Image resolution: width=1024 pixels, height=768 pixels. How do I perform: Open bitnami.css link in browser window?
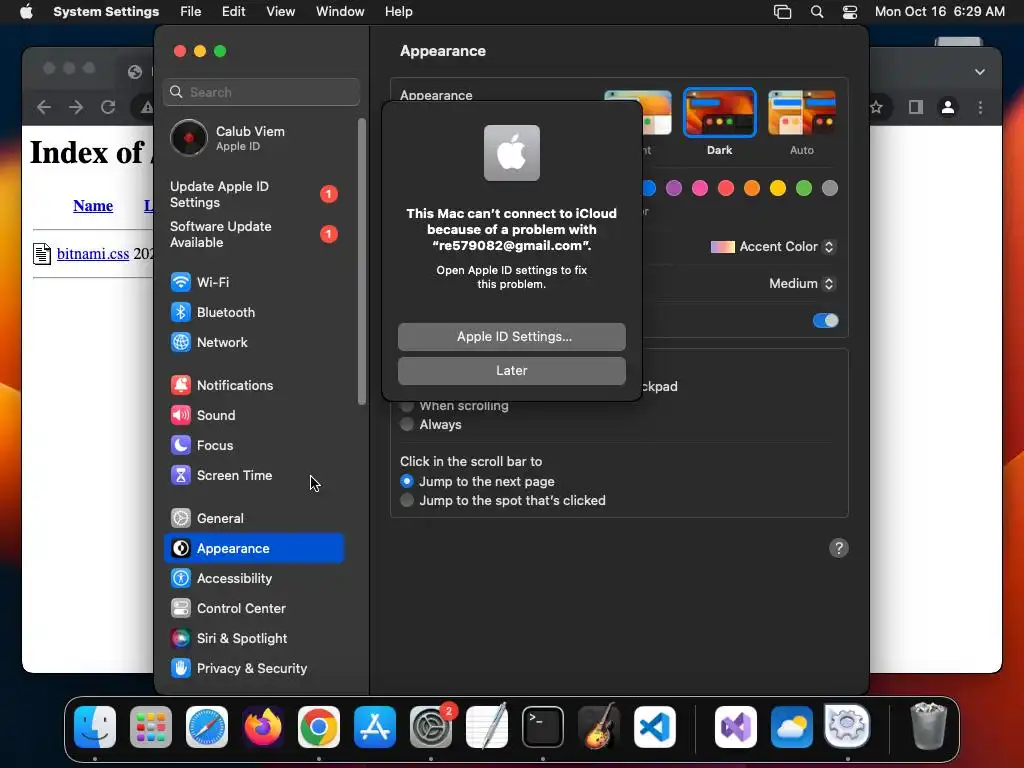click(x=93, y=254)
